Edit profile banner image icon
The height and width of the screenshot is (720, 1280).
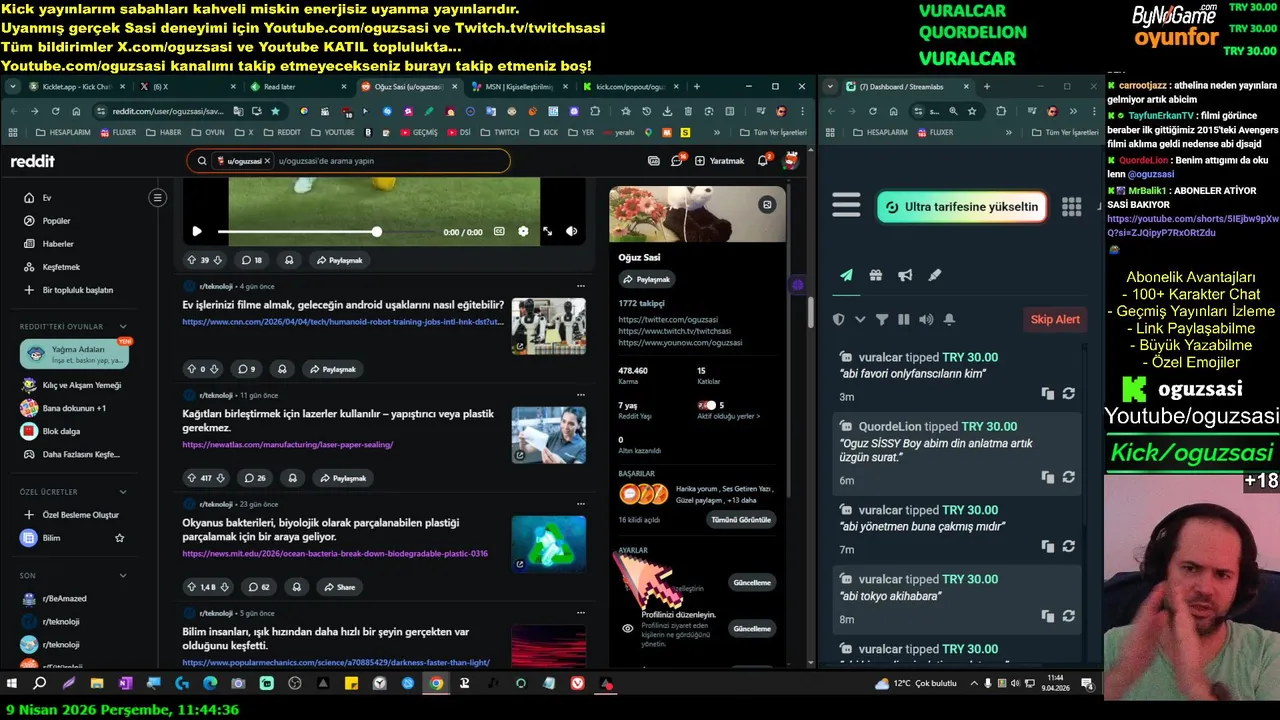pos(767,204)
